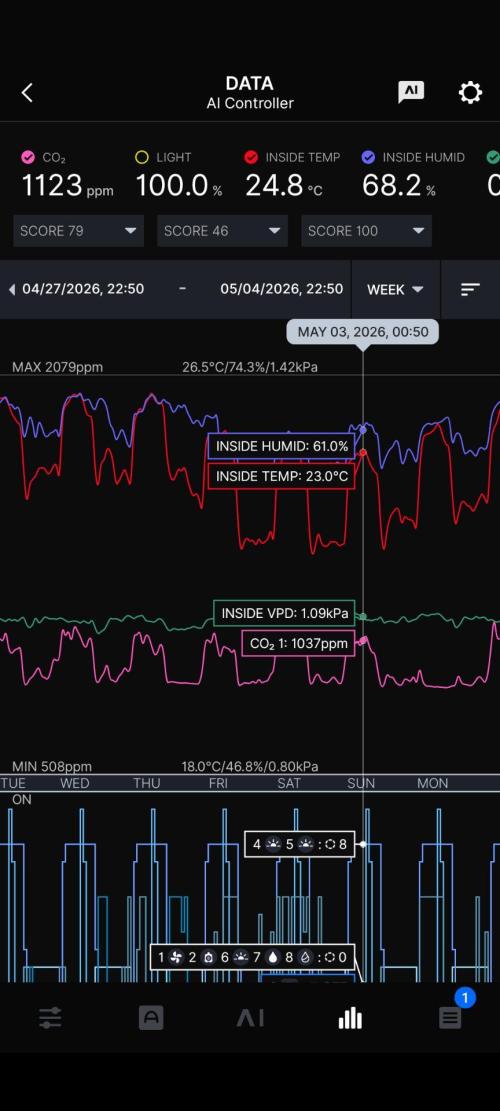Open the SCORE 79 dropdown
Viewport: 500px width, 1111px height.
pyautogui.click(x=79, y=231)
